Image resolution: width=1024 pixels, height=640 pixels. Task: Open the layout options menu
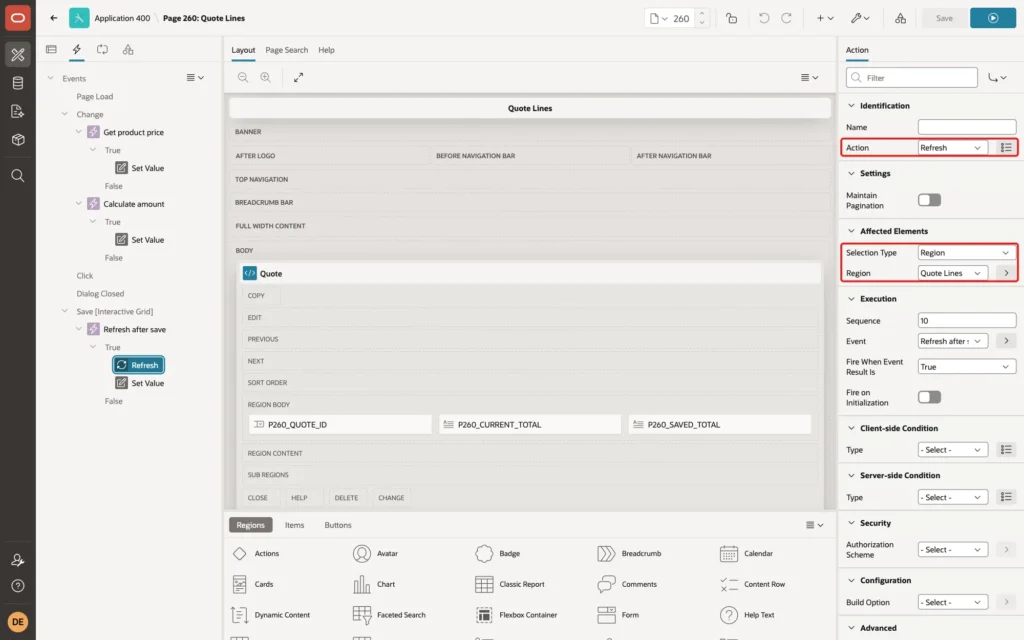[x=809, y=77]
